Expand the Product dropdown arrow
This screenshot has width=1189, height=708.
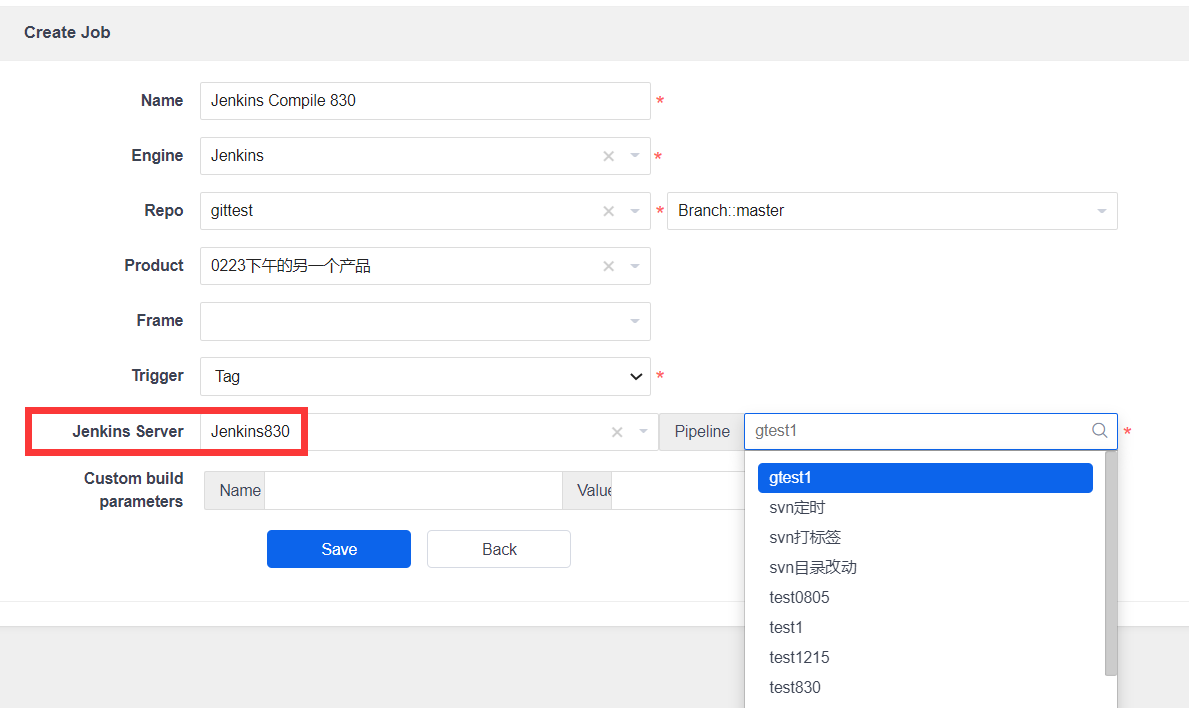coord(634,266)
